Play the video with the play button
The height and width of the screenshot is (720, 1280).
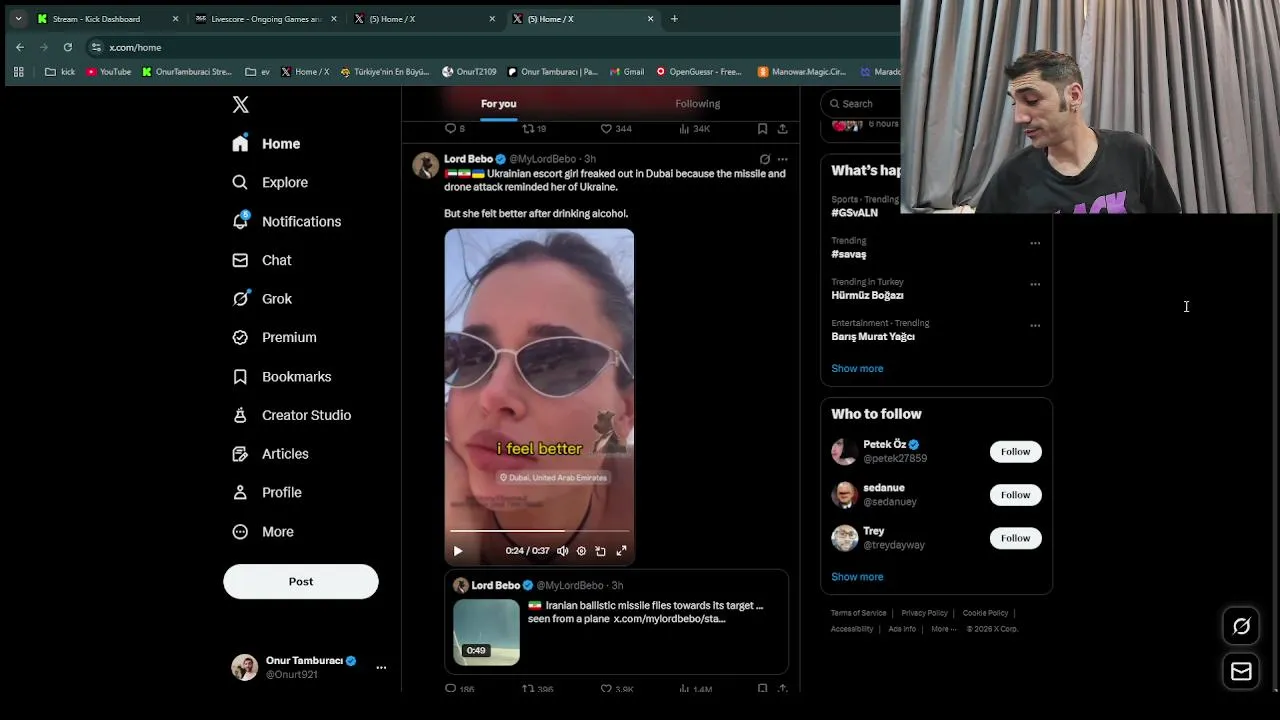tap(458, 551)
